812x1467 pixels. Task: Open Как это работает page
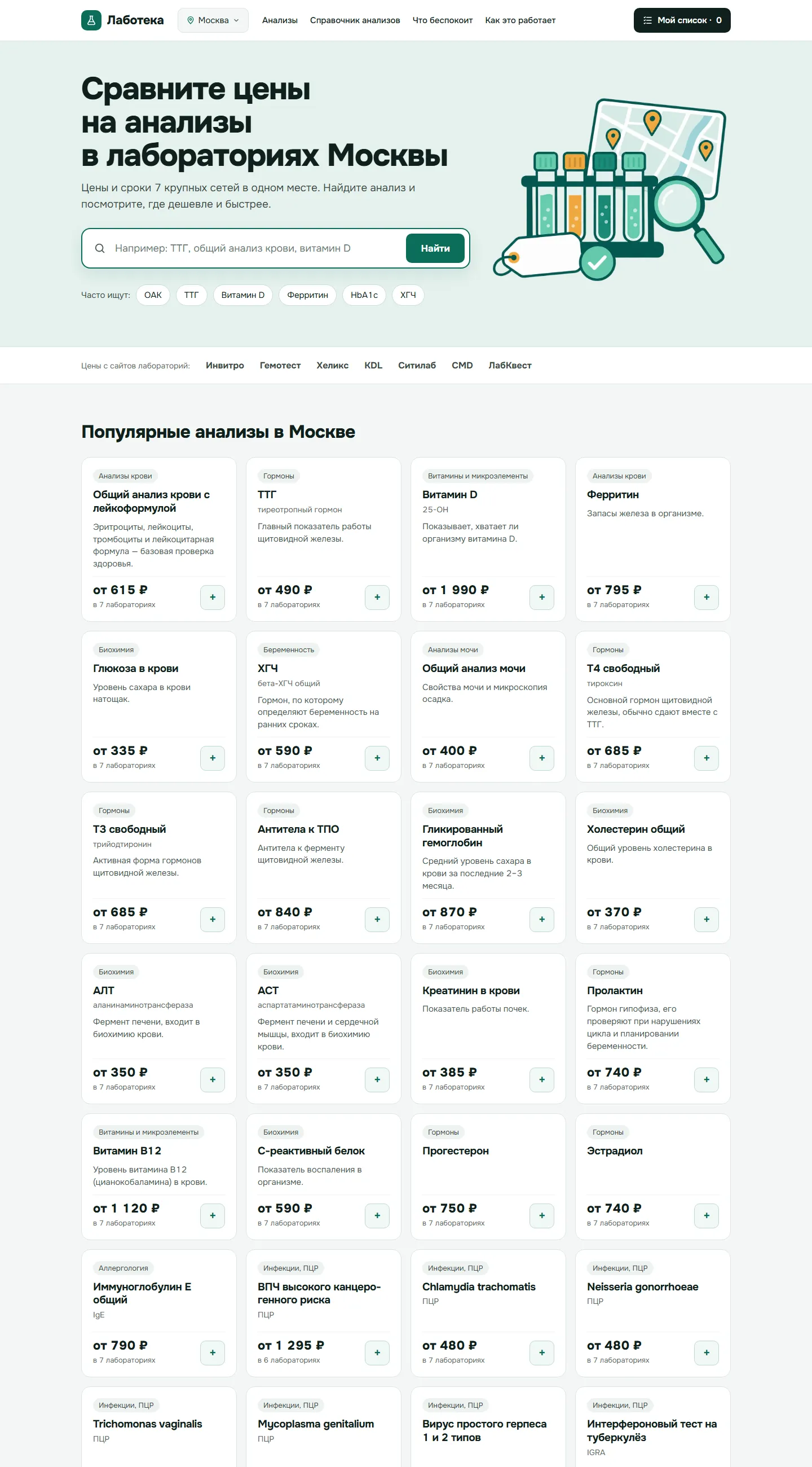tap(520, 20)
